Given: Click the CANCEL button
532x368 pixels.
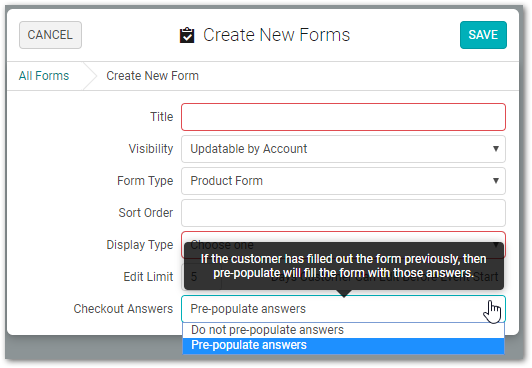Looking at the screenshot, I should pos(50,35).
